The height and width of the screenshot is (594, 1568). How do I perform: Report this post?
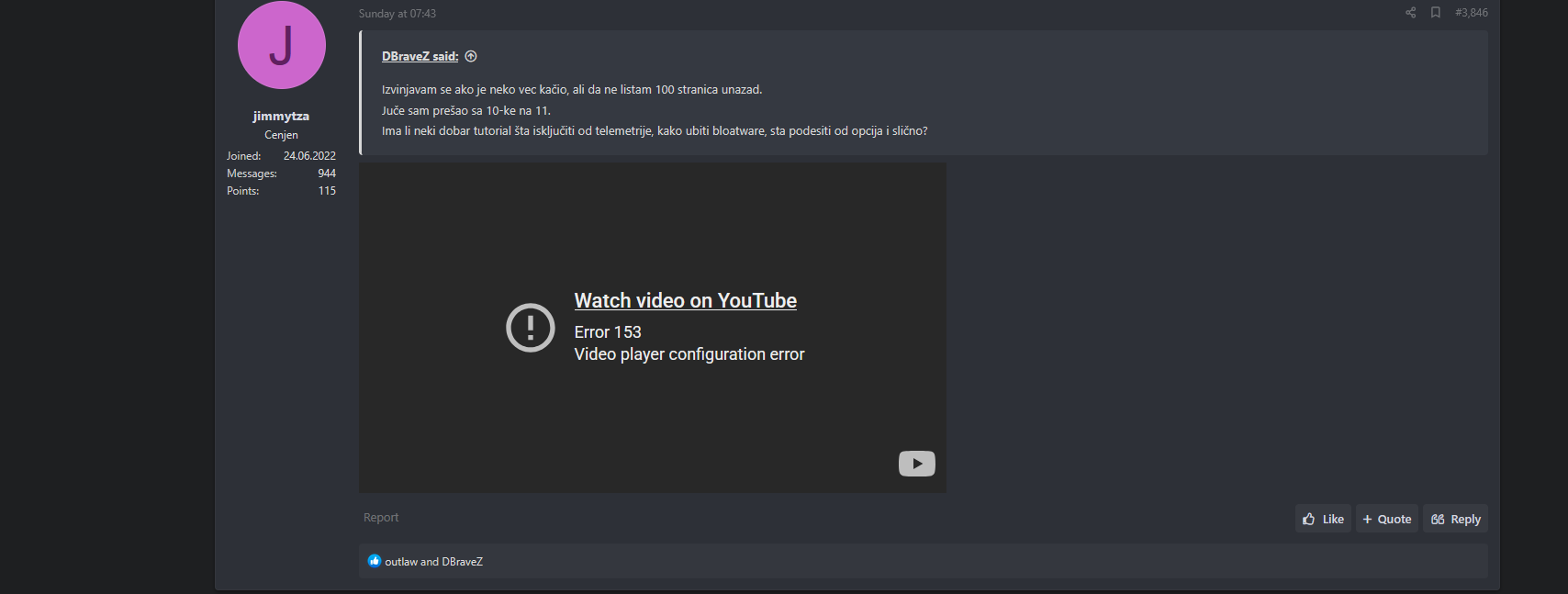[381, 518]
